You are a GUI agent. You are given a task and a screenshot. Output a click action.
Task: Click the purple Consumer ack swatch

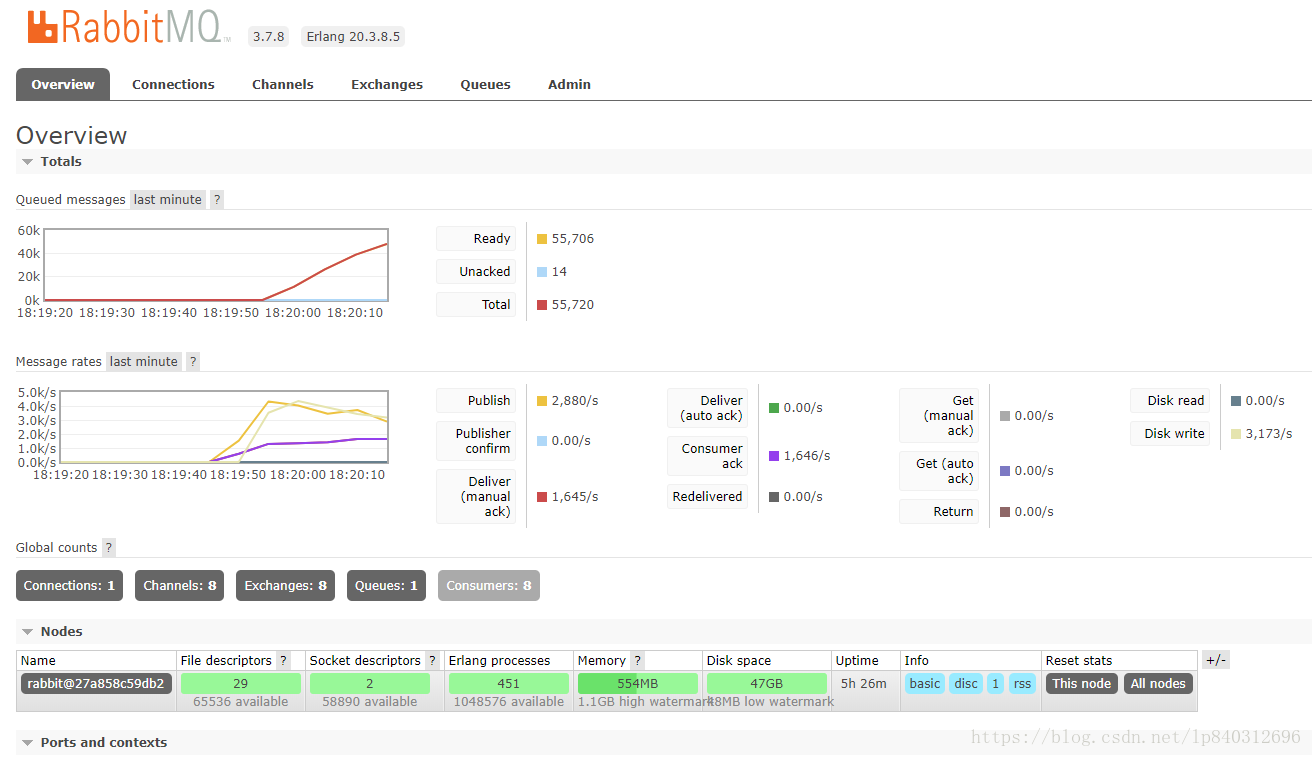point(774,456)
